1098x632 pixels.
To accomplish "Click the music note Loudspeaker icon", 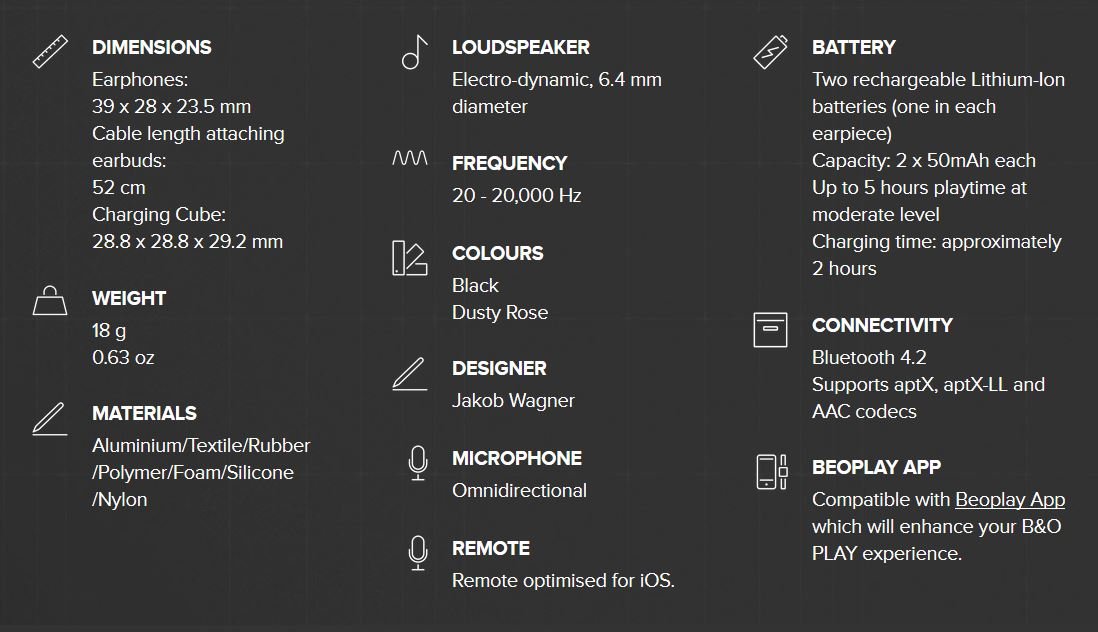I will pos(414,52).
